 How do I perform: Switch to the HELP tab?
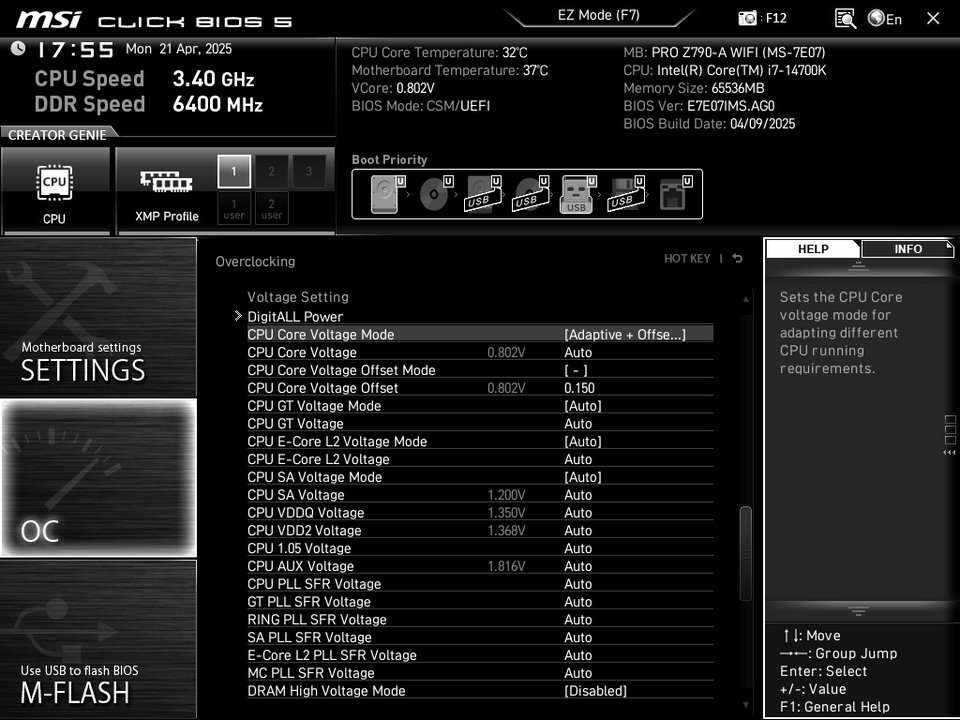coord(812,249)
